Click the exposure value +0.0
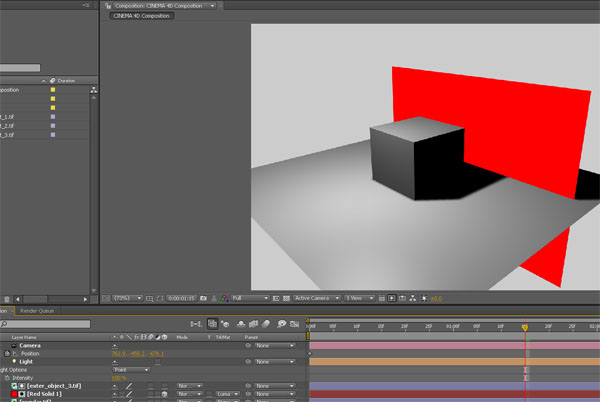The width and height of the screenshot is (600, 402). click(436, 298)
